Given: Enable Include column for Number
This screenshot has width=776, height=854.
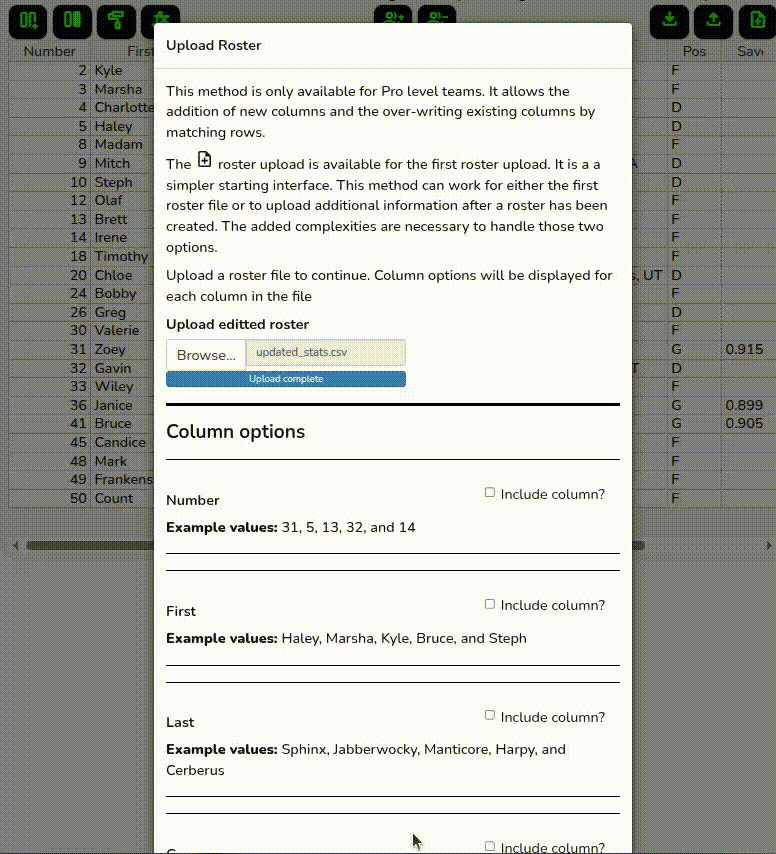Looking at the screenshot, I should 490,492.
